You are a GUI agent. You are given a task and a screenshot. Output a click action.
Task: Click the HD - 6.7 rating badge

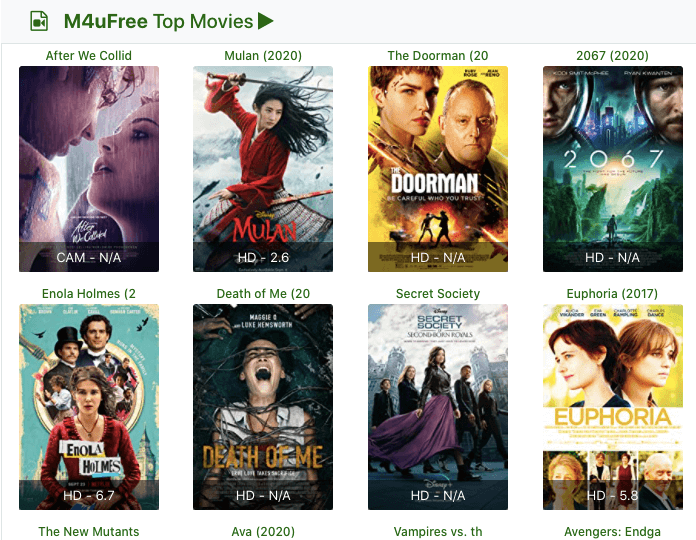click(x=89, y=495)
